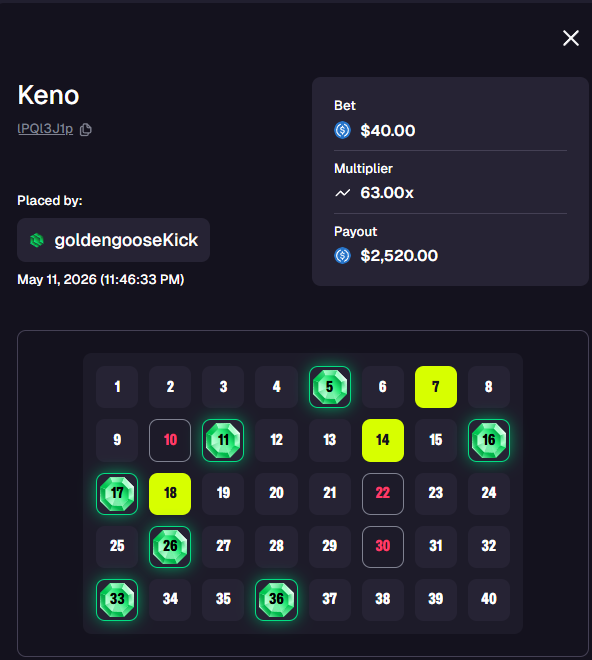Click the 63.00x multiplier value

(x=387, y=193)
